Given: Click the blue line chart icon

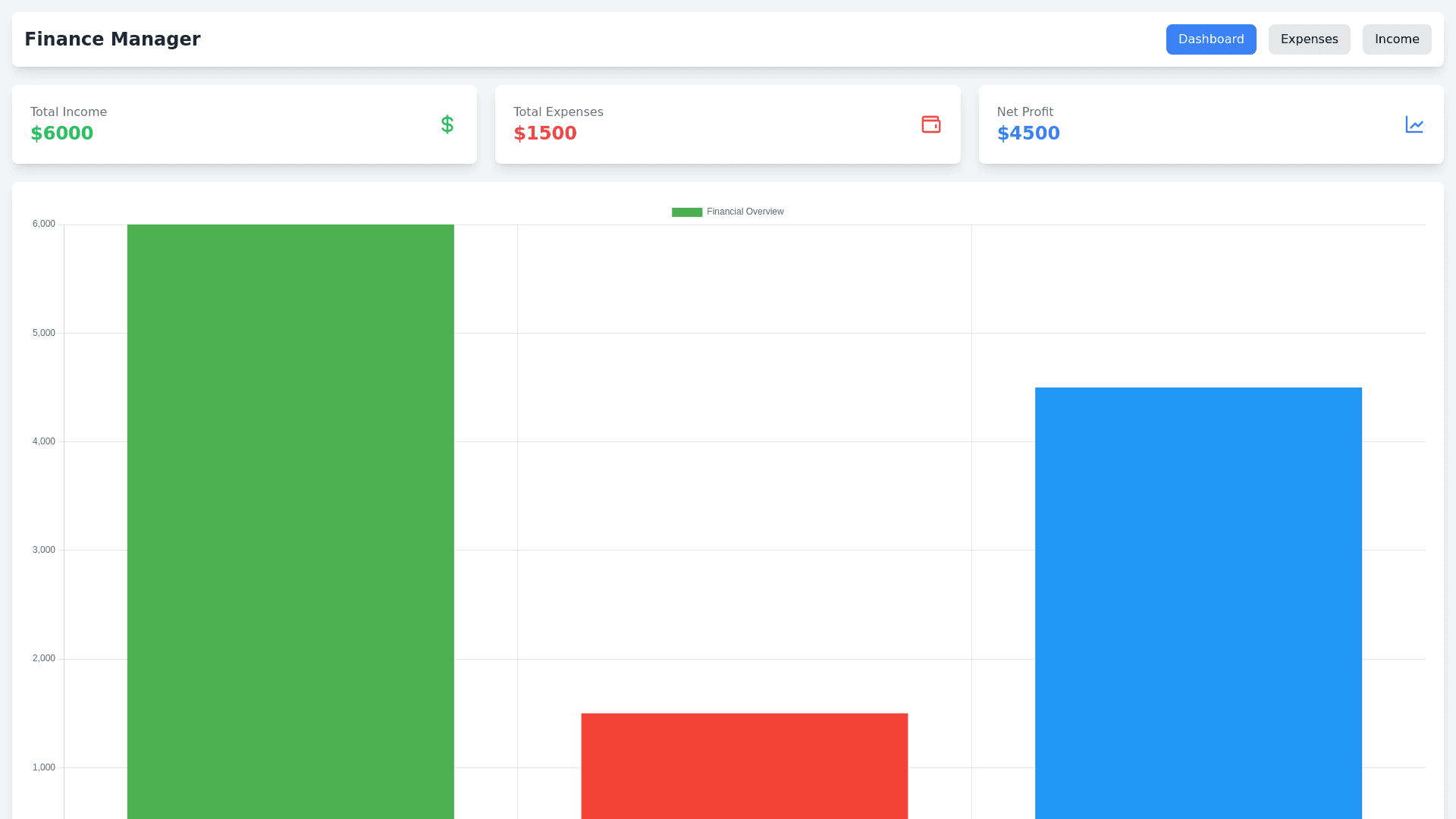Looking at the screenshot, I should (x=1414, y=124).
